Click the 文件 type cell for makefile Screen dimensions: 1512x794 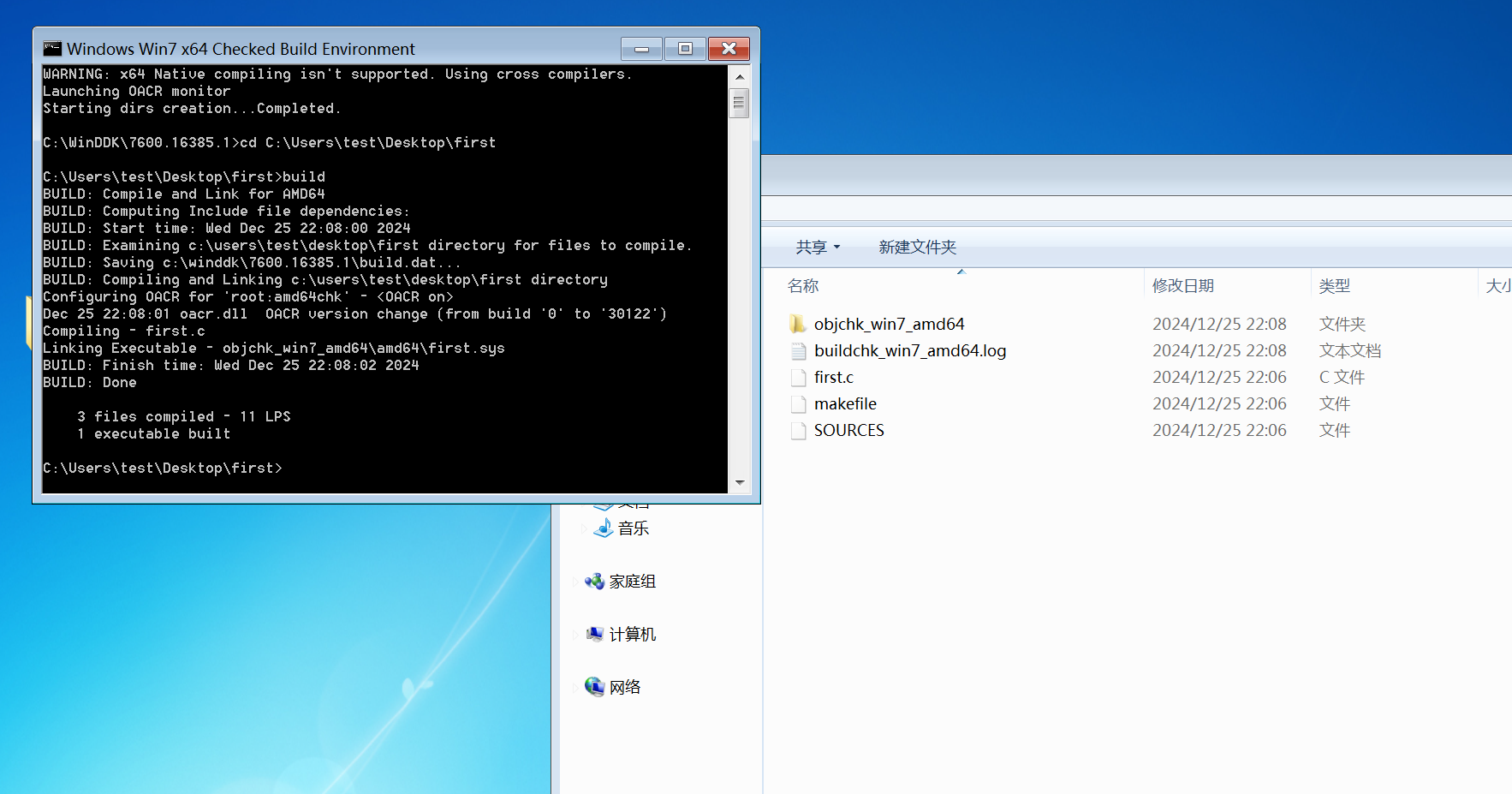point(1335,403)
